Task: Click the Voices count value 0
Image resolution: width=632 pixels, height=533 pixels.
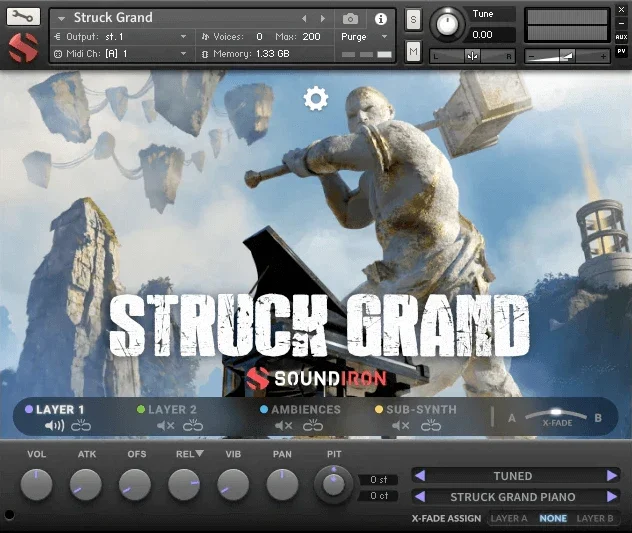Action: click(259, 37)
